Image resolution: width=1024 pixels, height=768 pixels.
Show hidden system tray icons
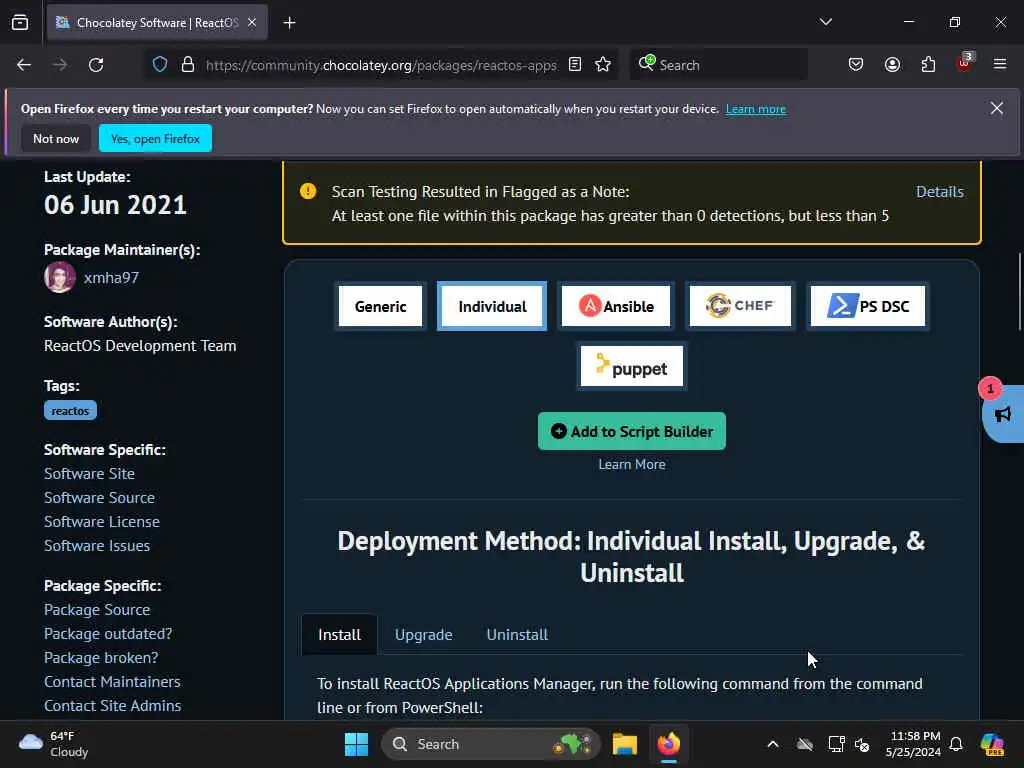tap(773, 744)
